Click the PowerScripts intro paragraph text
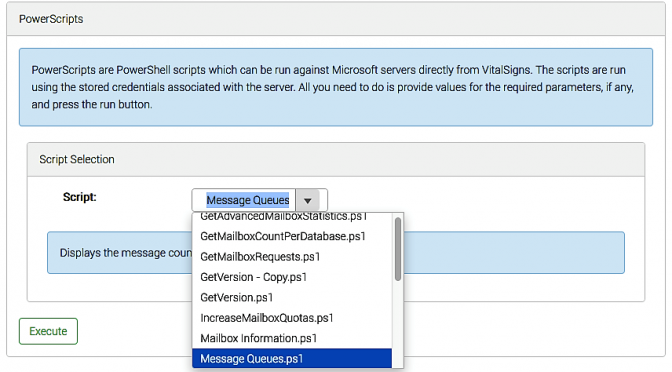Viewport: 672px width, 372px height. click(x=333, y=87)
